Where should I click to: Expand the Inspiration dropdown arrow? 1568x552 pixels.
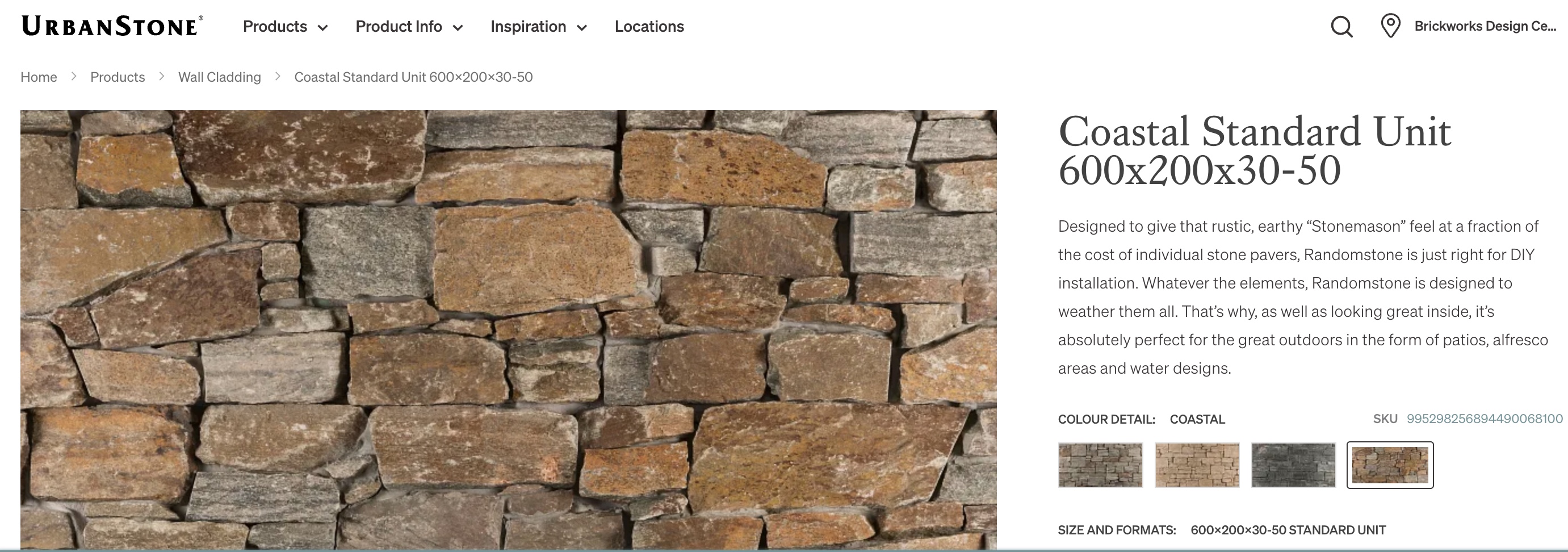[582, 27]
